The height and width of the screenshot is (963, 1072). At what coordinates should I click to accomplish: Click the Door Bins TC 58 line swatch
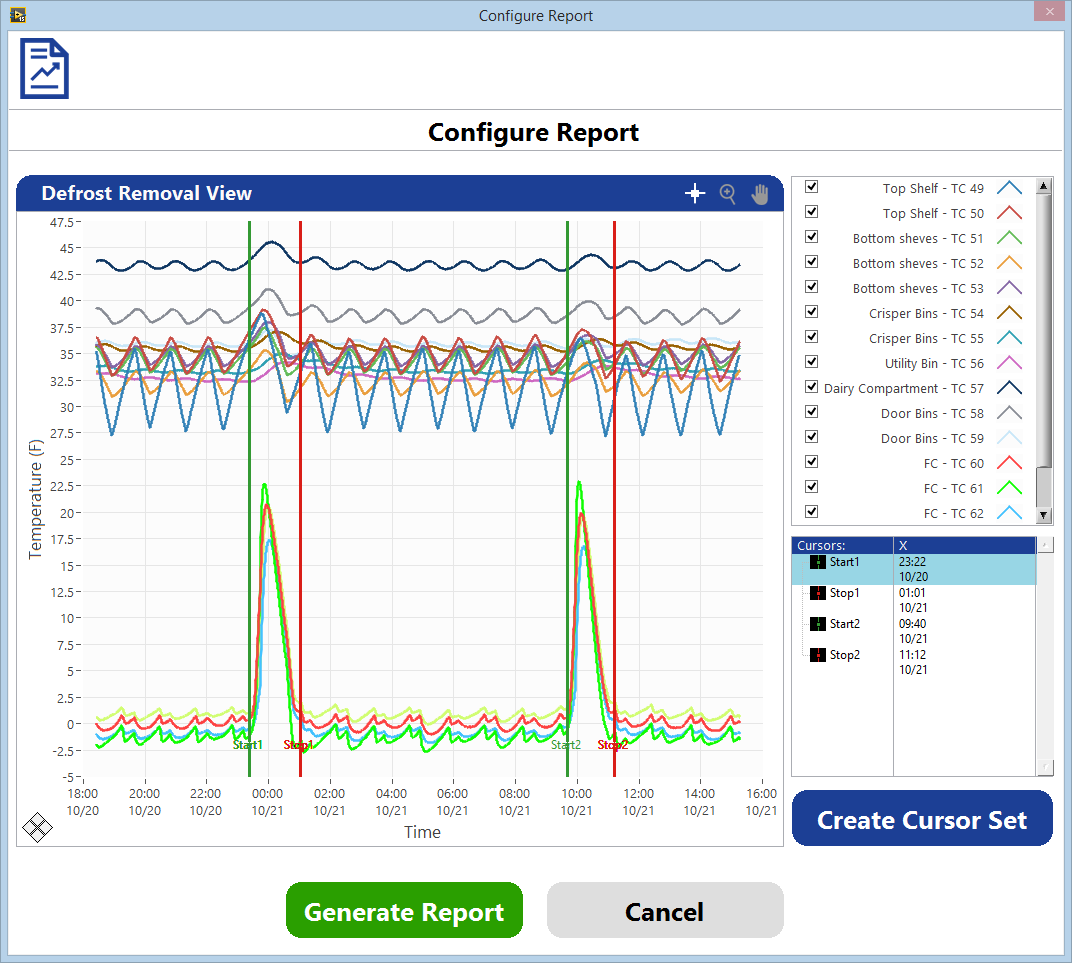[1009, 413]
